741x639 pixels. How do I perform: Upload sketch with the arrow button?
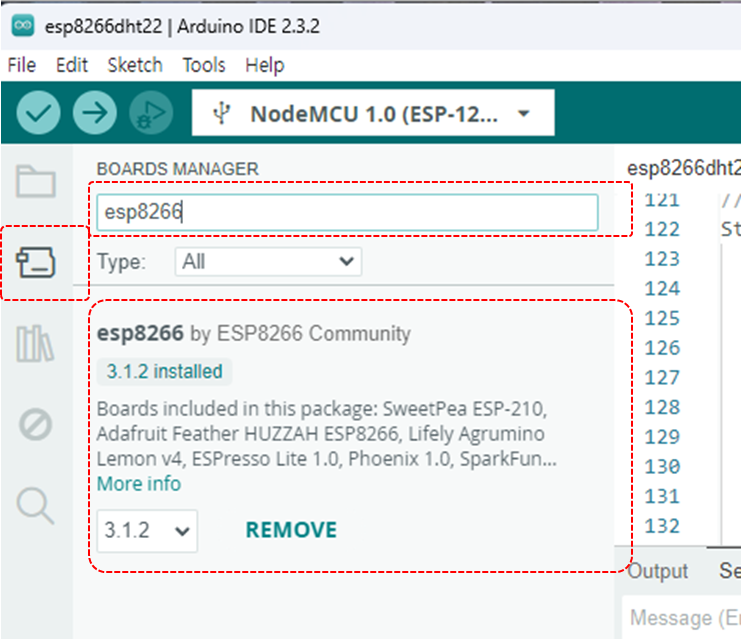click(x=95, y=113)
